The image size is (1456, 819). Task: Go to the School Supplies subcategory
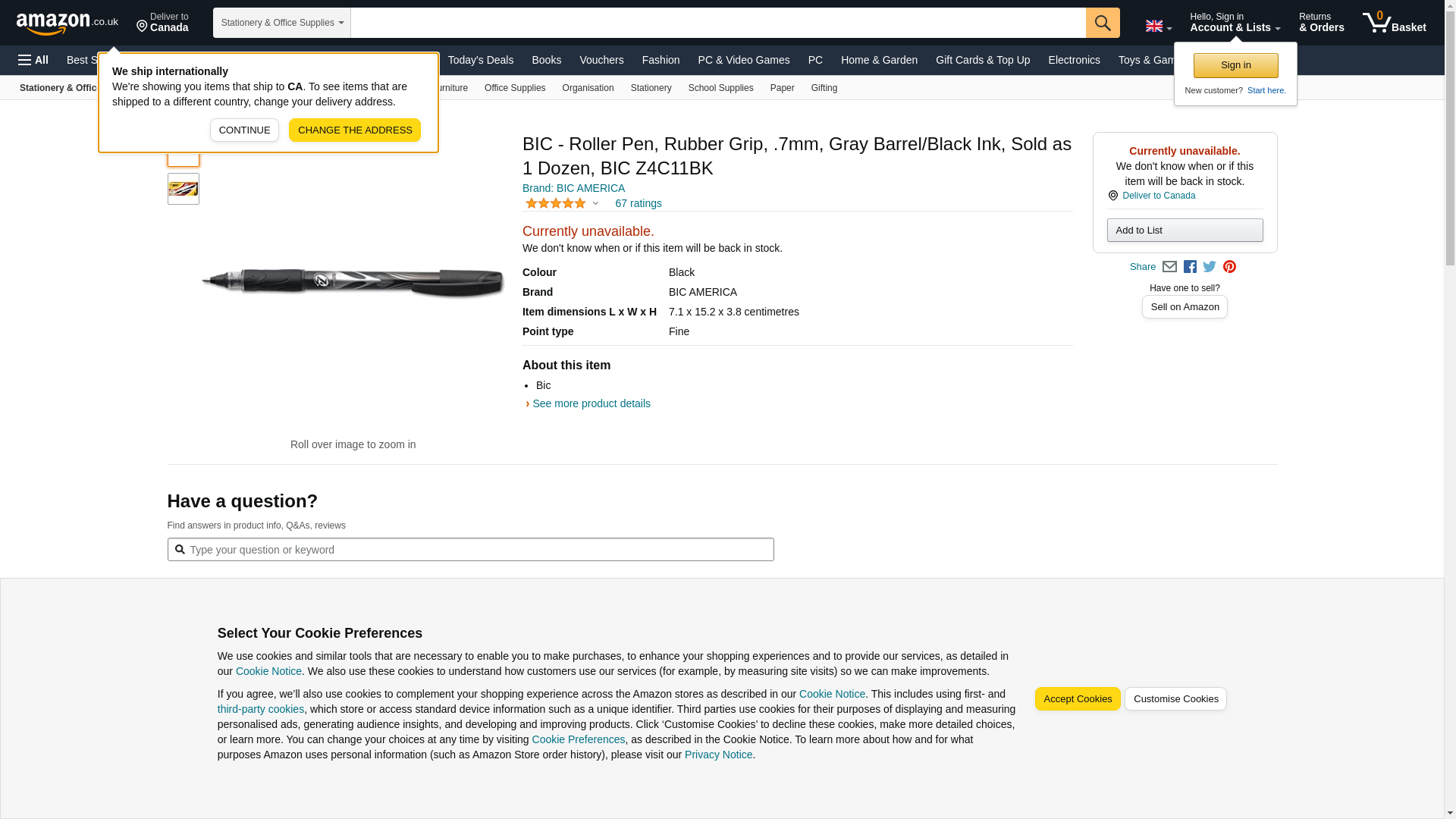pos(720,88)
